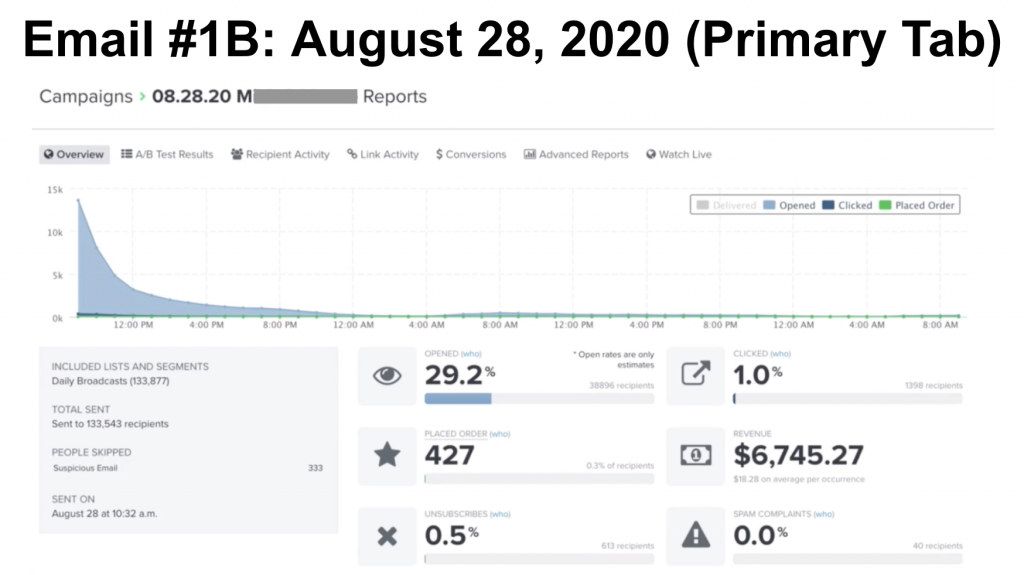Click the star icon for Placed Order
The image size is (1024, 575).
[x=387, y=455]
